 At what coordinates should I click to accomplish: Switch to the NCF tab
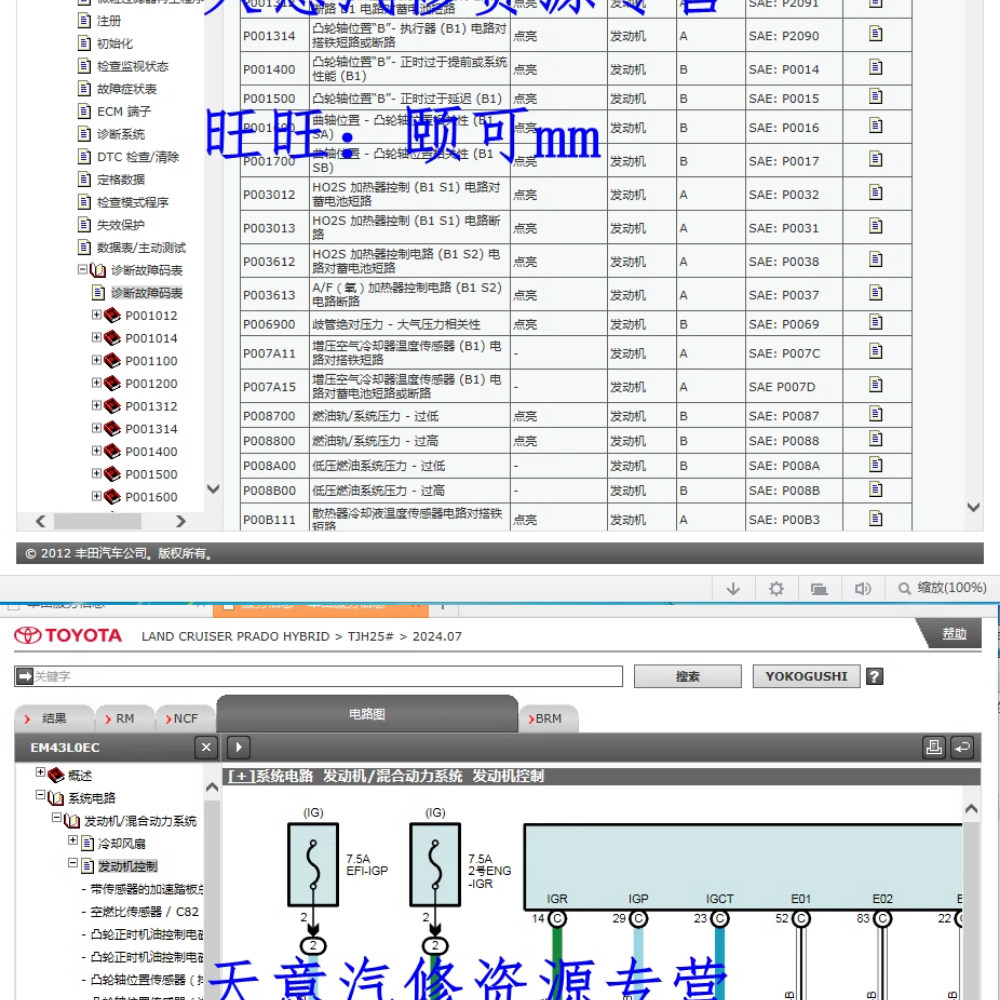point(185,719)
